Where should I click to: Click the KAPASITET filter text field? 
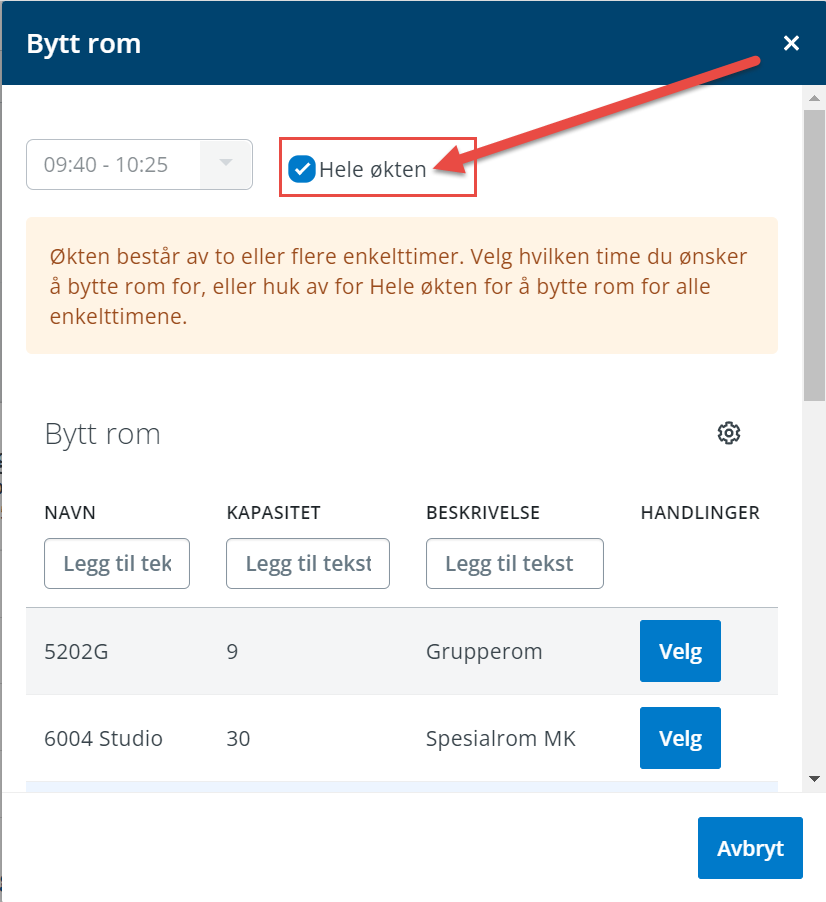point(308,564)
